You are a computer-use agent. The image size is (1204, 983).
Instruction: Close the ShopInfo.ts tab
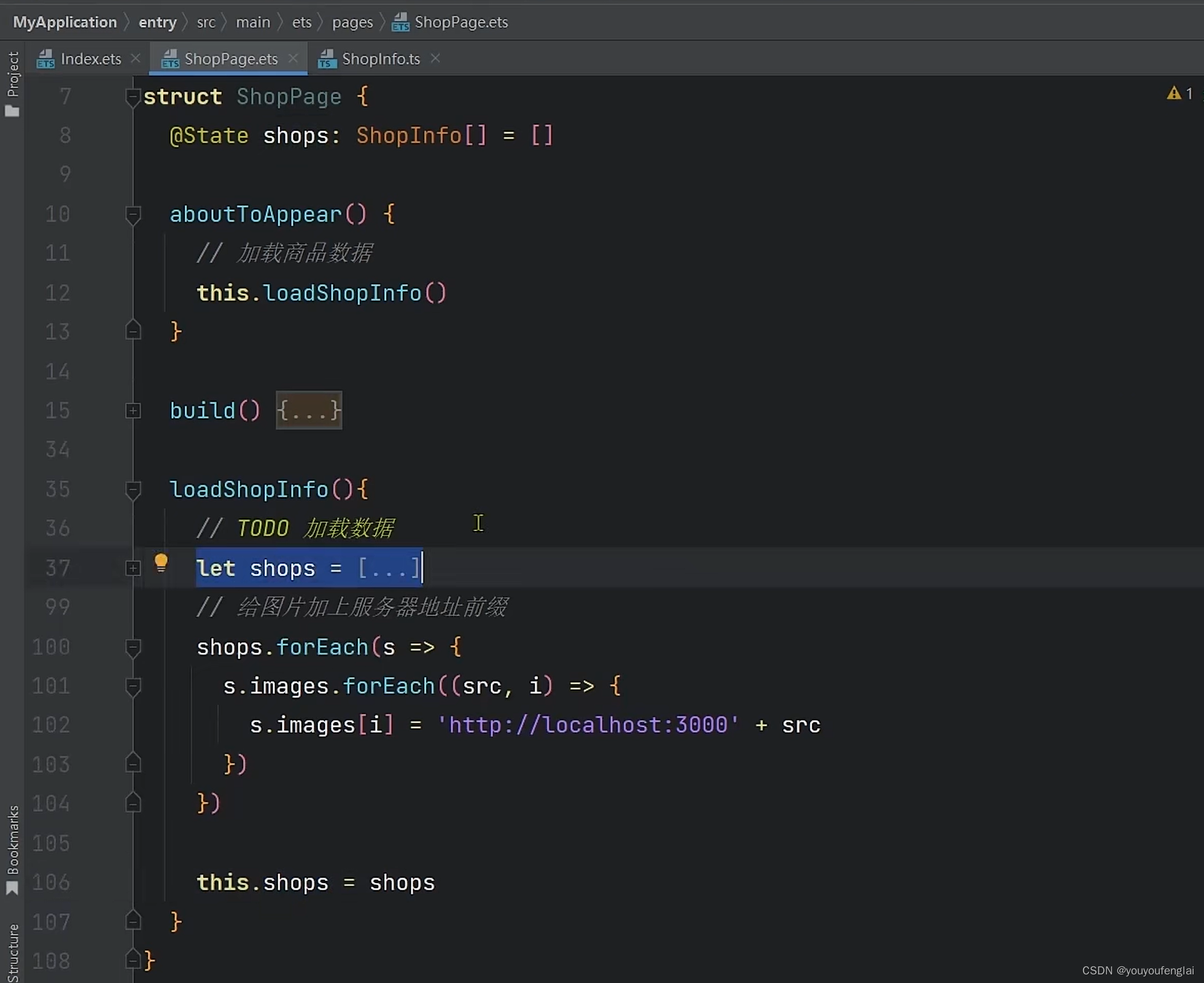435,58
